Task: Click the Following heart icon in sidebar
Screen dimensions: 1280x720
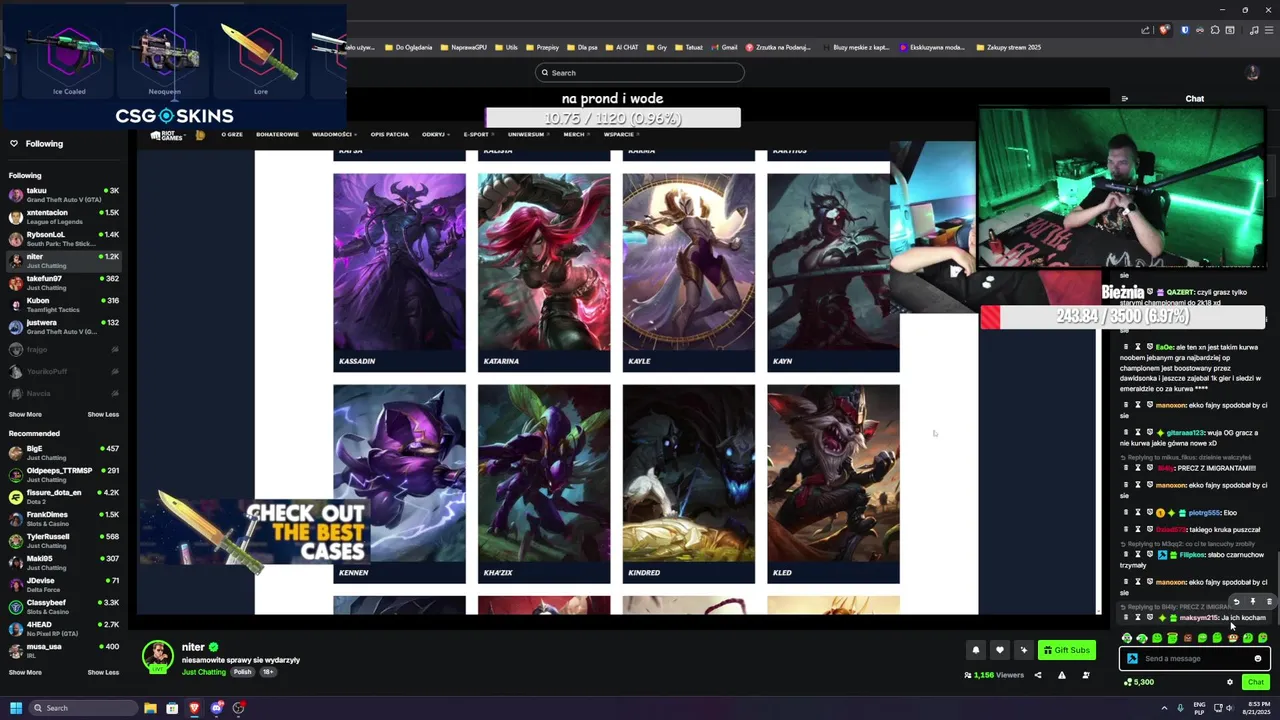Action: [x=14, y=143]
